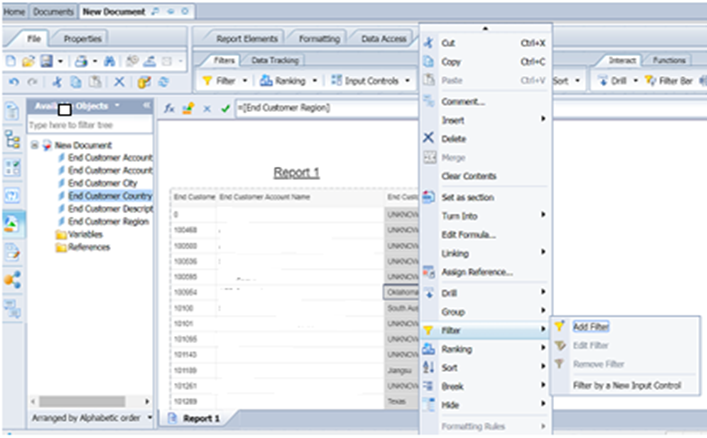The width and height of the screenshot is (707, 438).
Task: Cancel formula with the X icon
Action: [x=207, y=107]
